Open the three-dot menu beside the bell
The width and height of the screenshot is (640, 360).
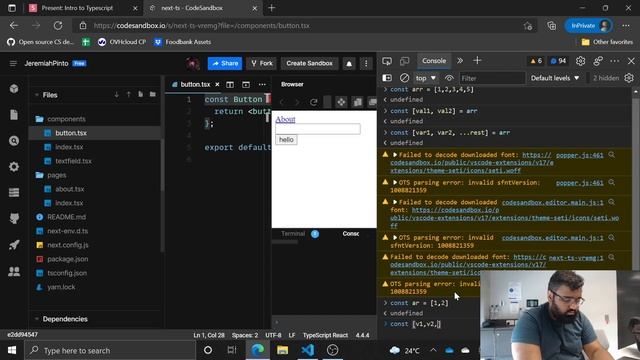(x=366, y=63)
